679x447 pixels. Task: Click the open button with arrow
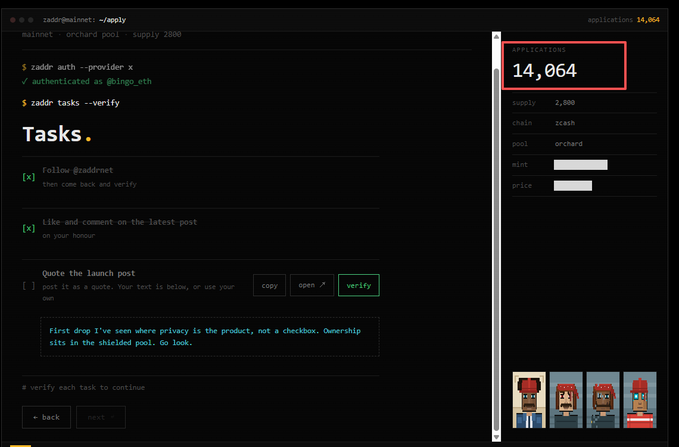[x=312, y=285]
